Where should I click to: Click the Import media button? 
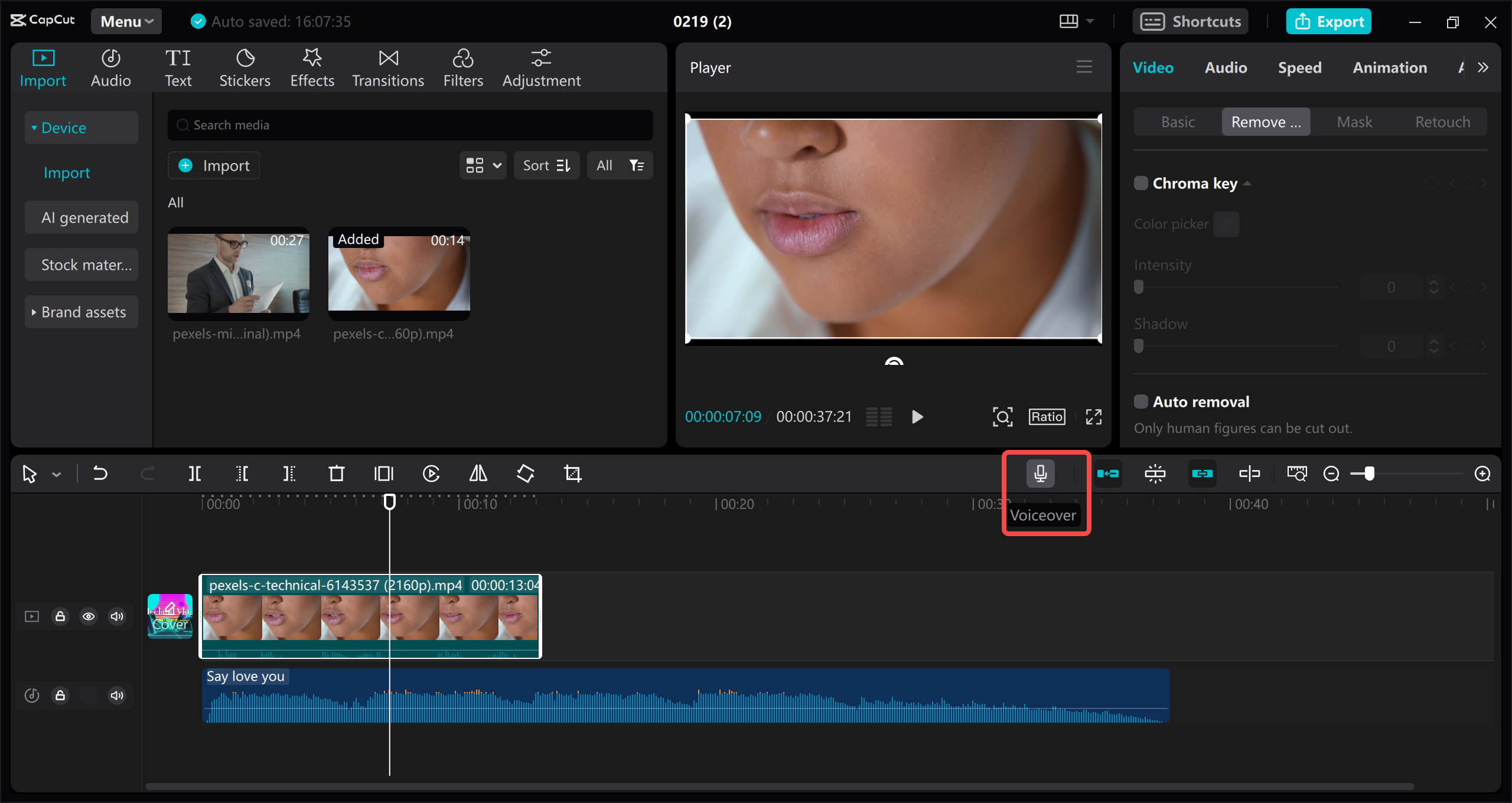(x=213, y=165)
